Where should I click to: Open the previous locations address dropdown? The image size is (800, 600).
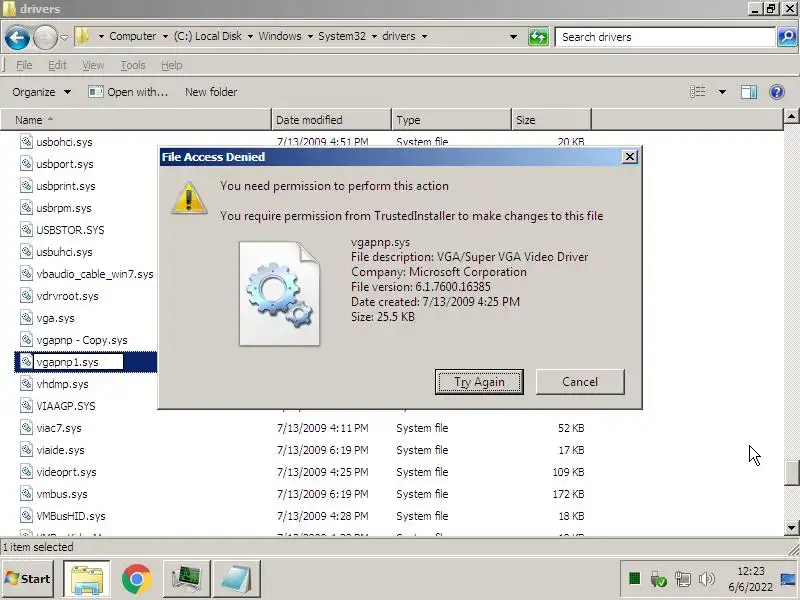point(513,37)
